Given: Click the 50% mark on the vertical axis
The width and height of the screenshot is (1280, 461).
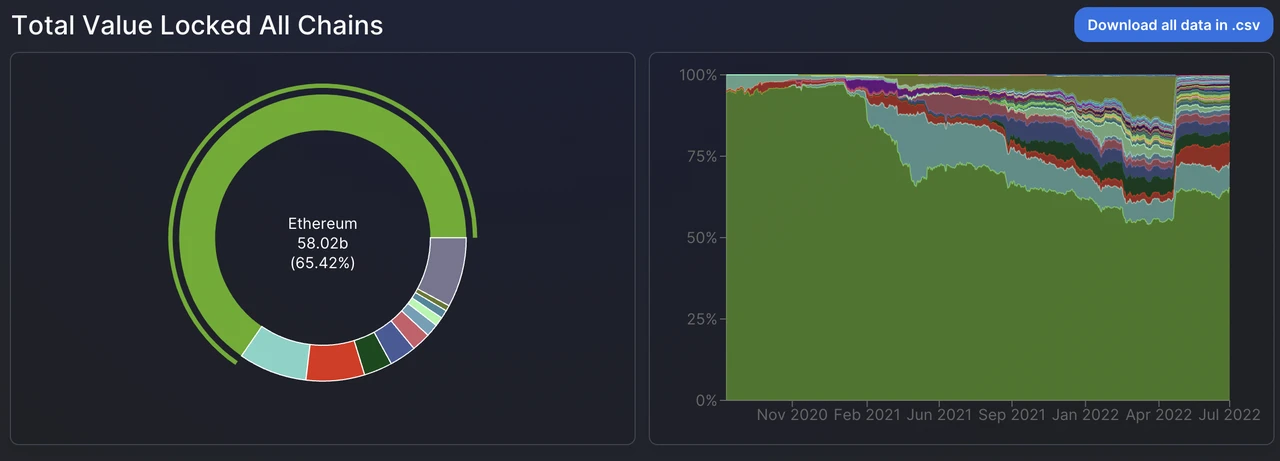Looking at the screenshot, I should (698, 238).
